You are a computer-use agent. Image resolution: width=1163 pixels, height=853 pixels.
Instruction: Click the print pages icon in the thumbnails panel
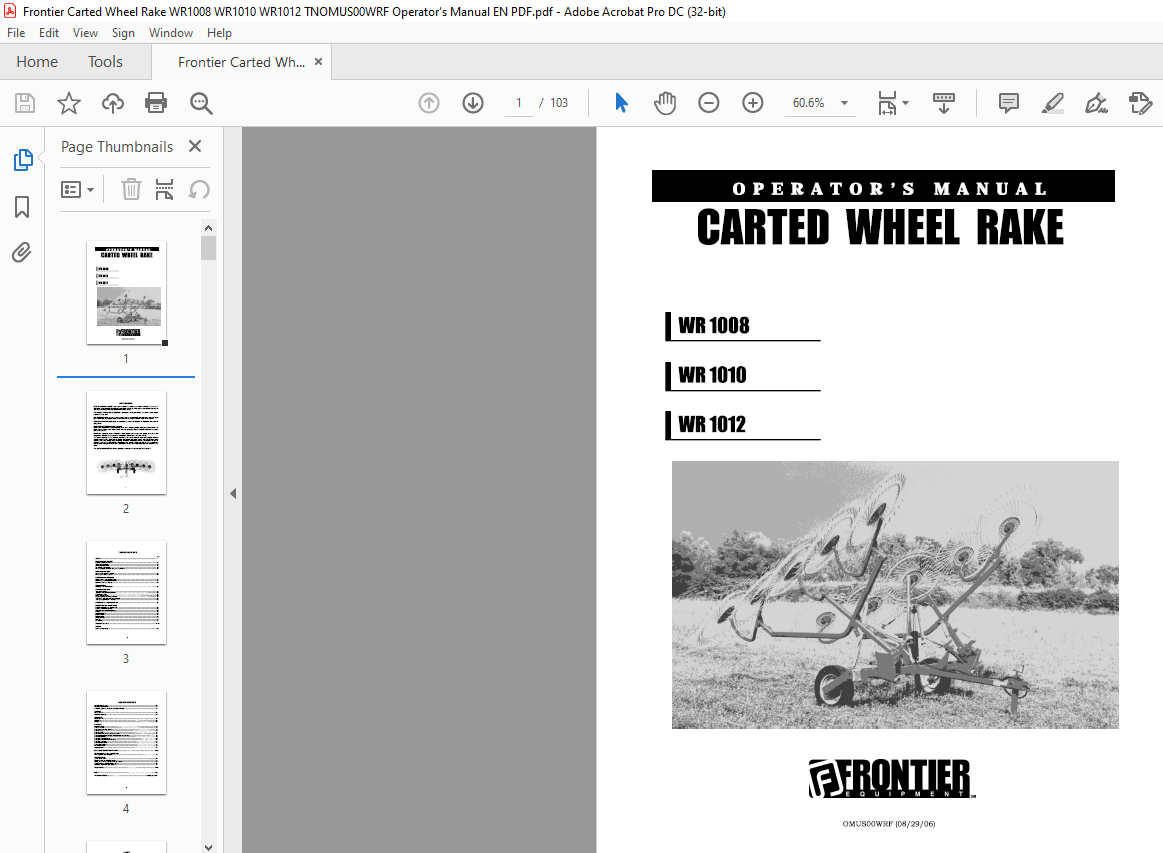[x=165, y=190]
